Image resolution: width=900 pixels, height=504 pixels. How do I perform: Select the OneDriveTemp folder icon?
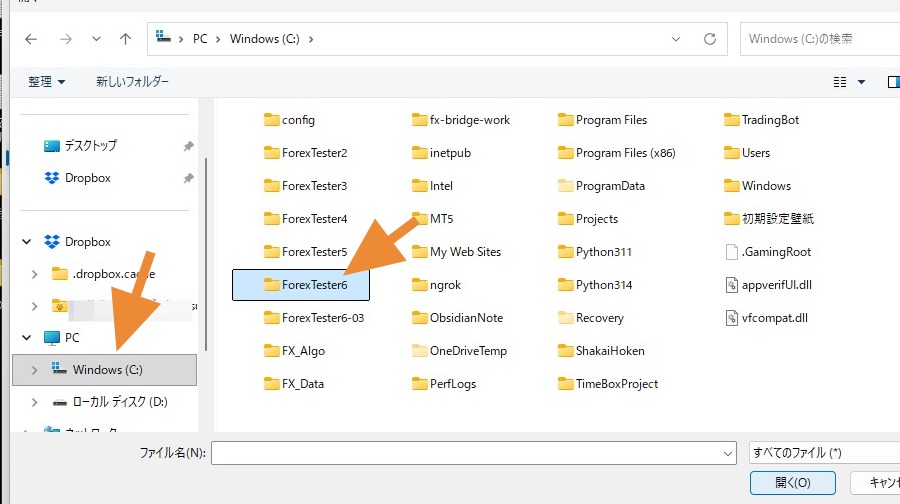(x=420, y=351)
